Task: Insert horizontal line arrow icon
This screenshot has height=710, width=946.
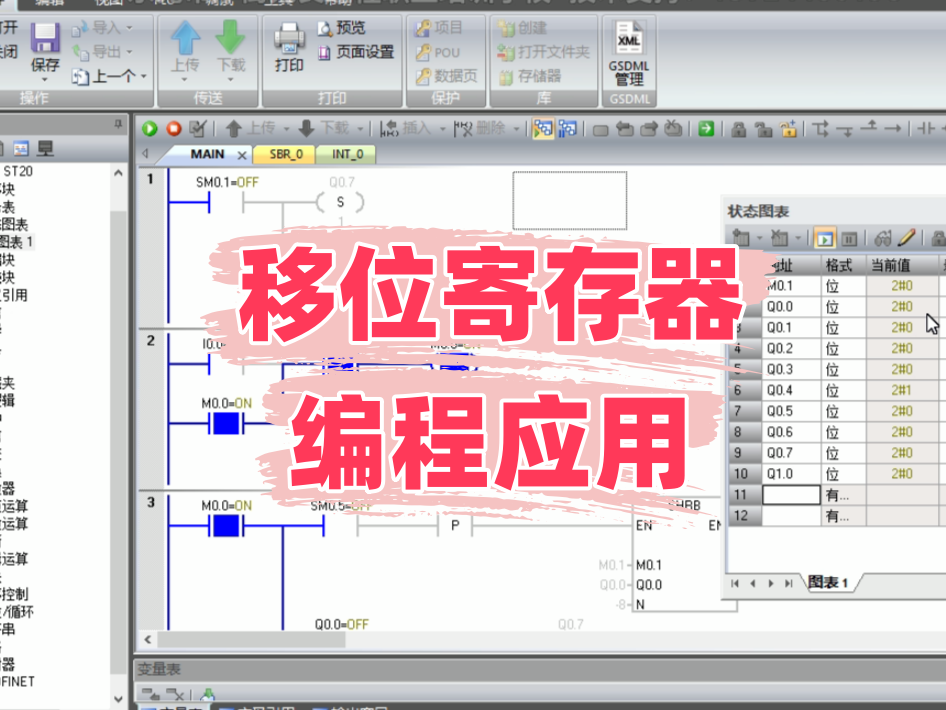Action: (x=892, y=128)
